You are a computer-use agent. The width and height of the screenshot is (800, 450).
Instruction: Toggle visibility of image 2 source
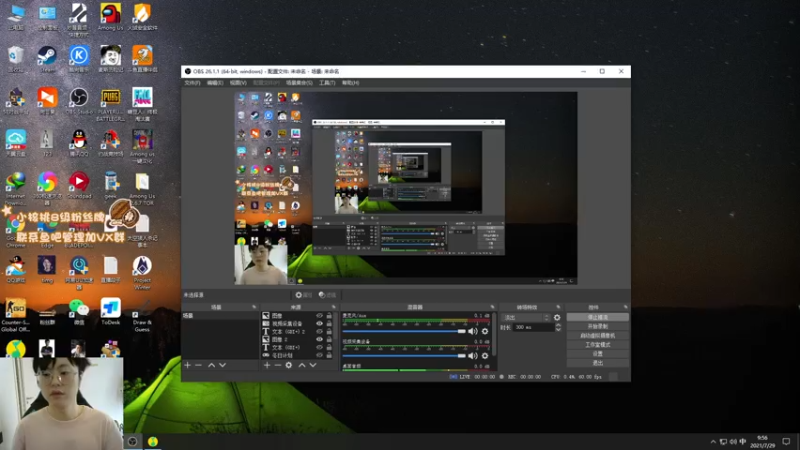(319, 339)
